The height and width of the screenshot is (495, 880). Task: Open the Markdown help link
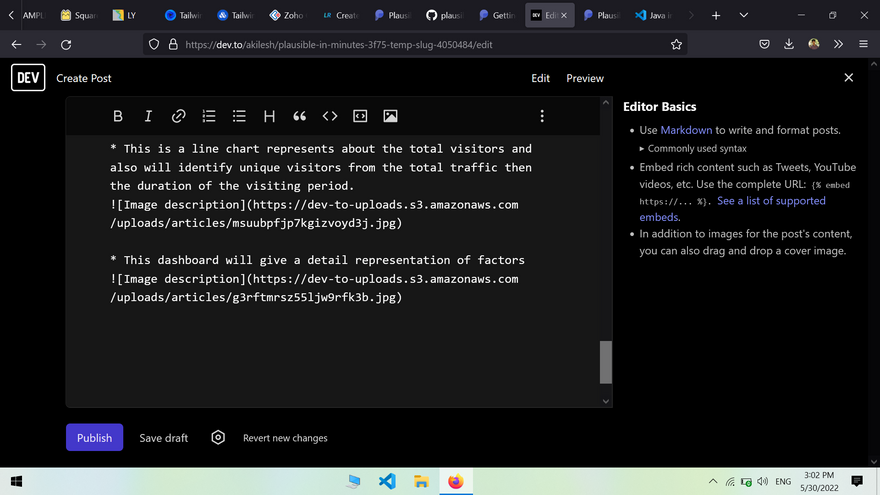[686, 130]
